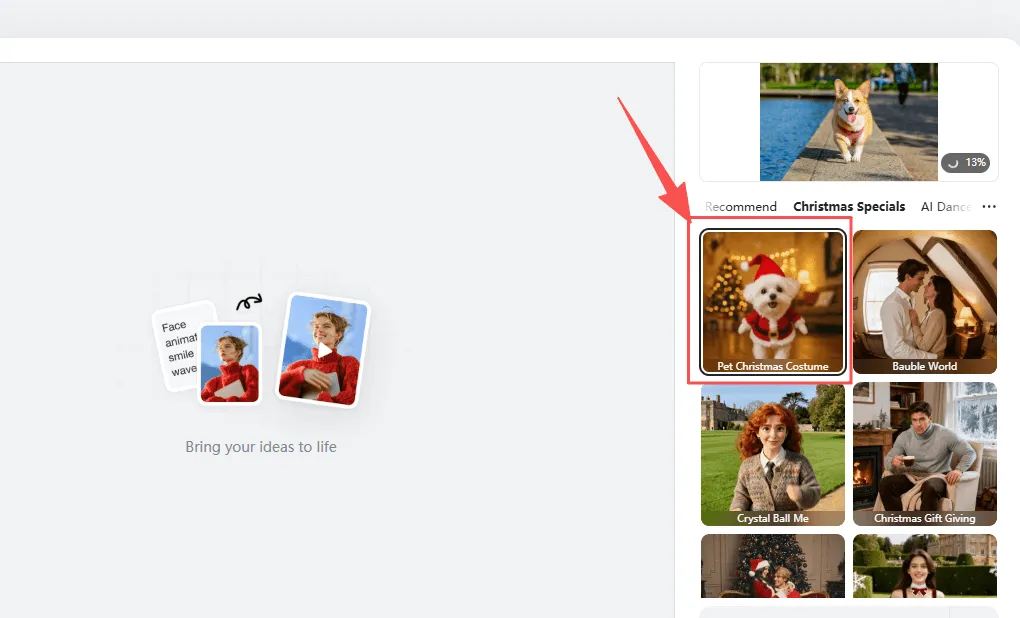
Task: Switch to the Christmas Specials tab
Action: [849, 206]
